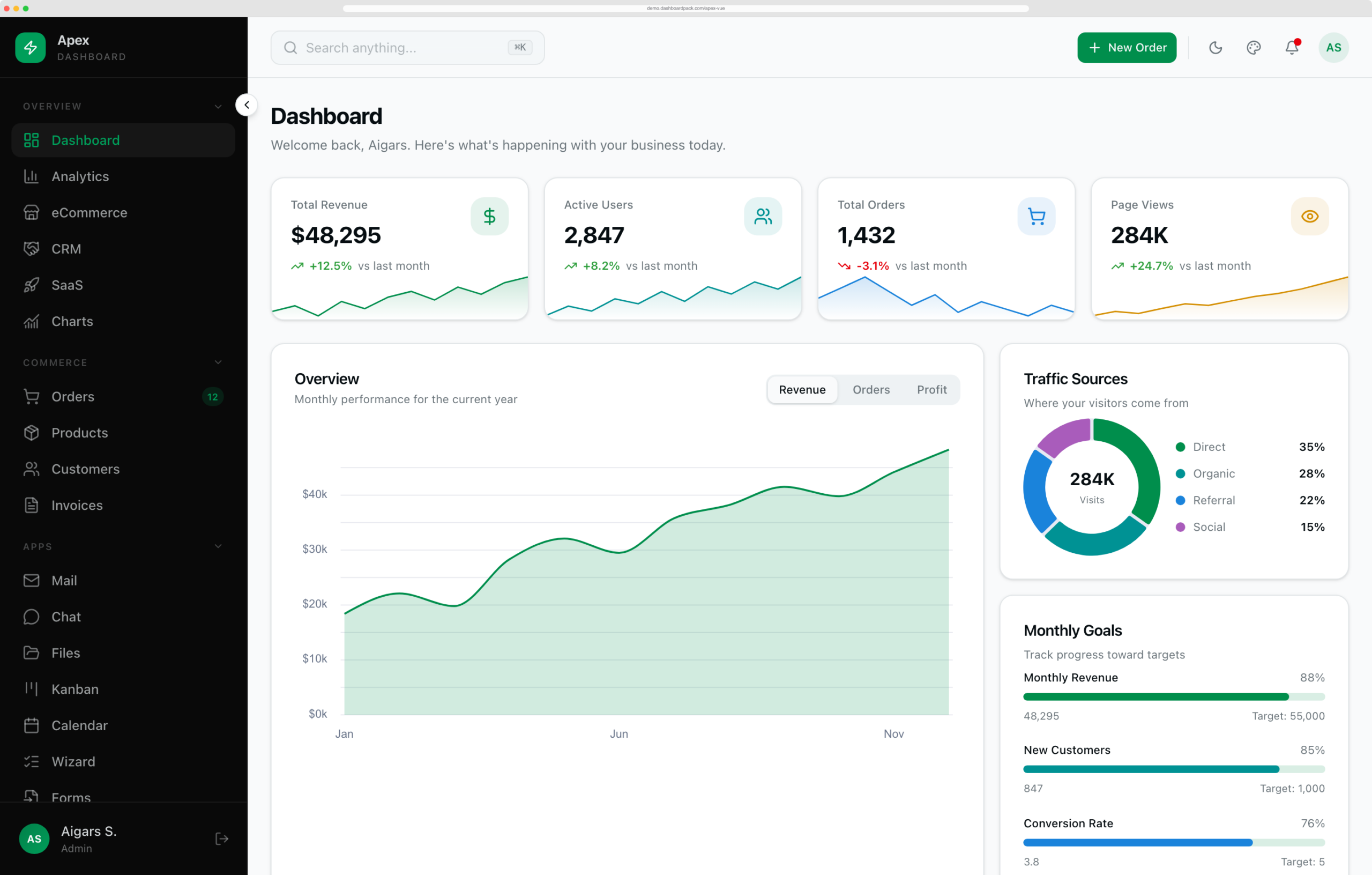Click the Conversion Rate progress bar
Image resolution: width=1372 pixels, height=875 pixels.
pyautogui.click(x=1174, y=842)
